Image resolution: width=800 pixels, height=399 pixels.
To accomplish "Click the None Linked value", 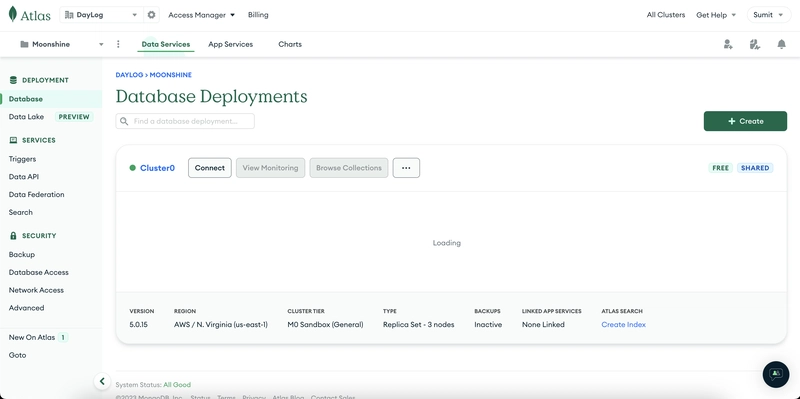I will (x=543, y=325).
